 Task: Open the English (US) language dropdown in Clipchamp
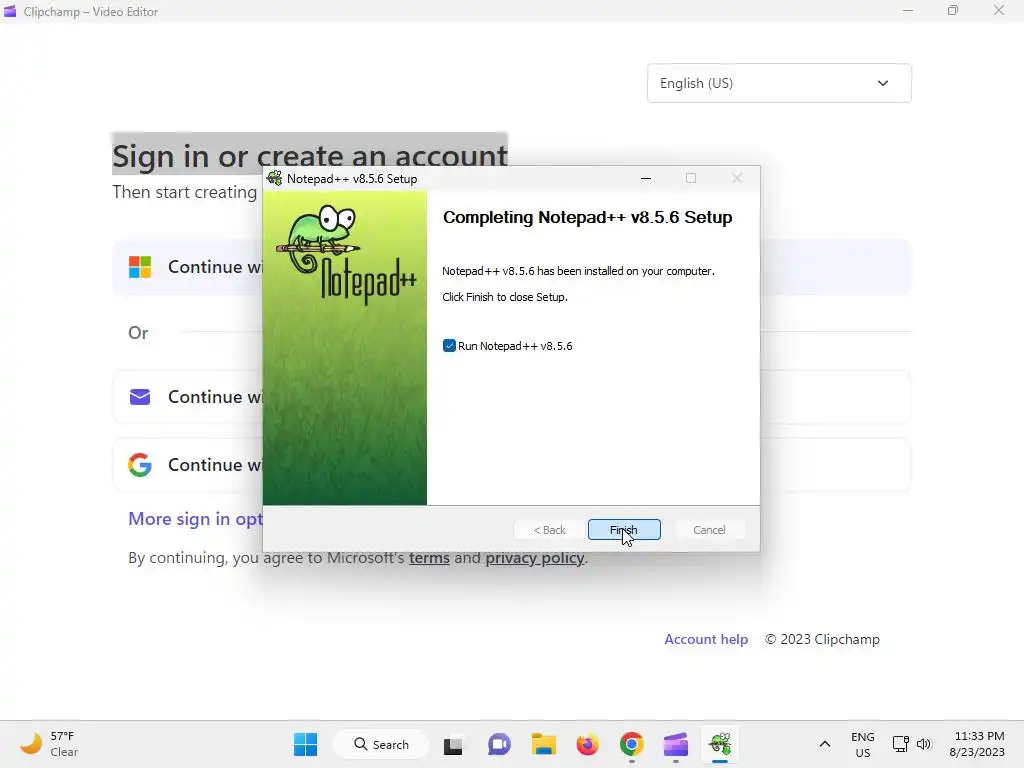779,83
